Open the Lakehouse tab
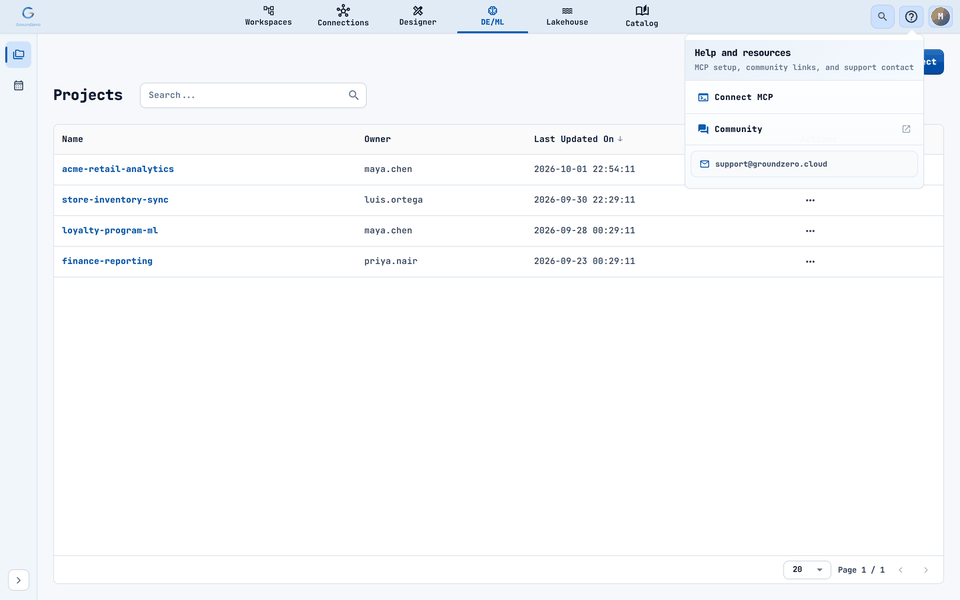 point(567,17)
